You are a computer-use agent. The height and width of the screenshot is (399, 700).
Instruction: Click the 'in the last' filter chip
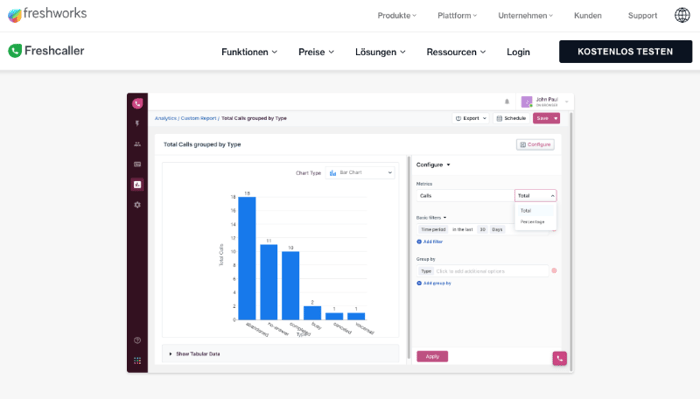point(462,229)
